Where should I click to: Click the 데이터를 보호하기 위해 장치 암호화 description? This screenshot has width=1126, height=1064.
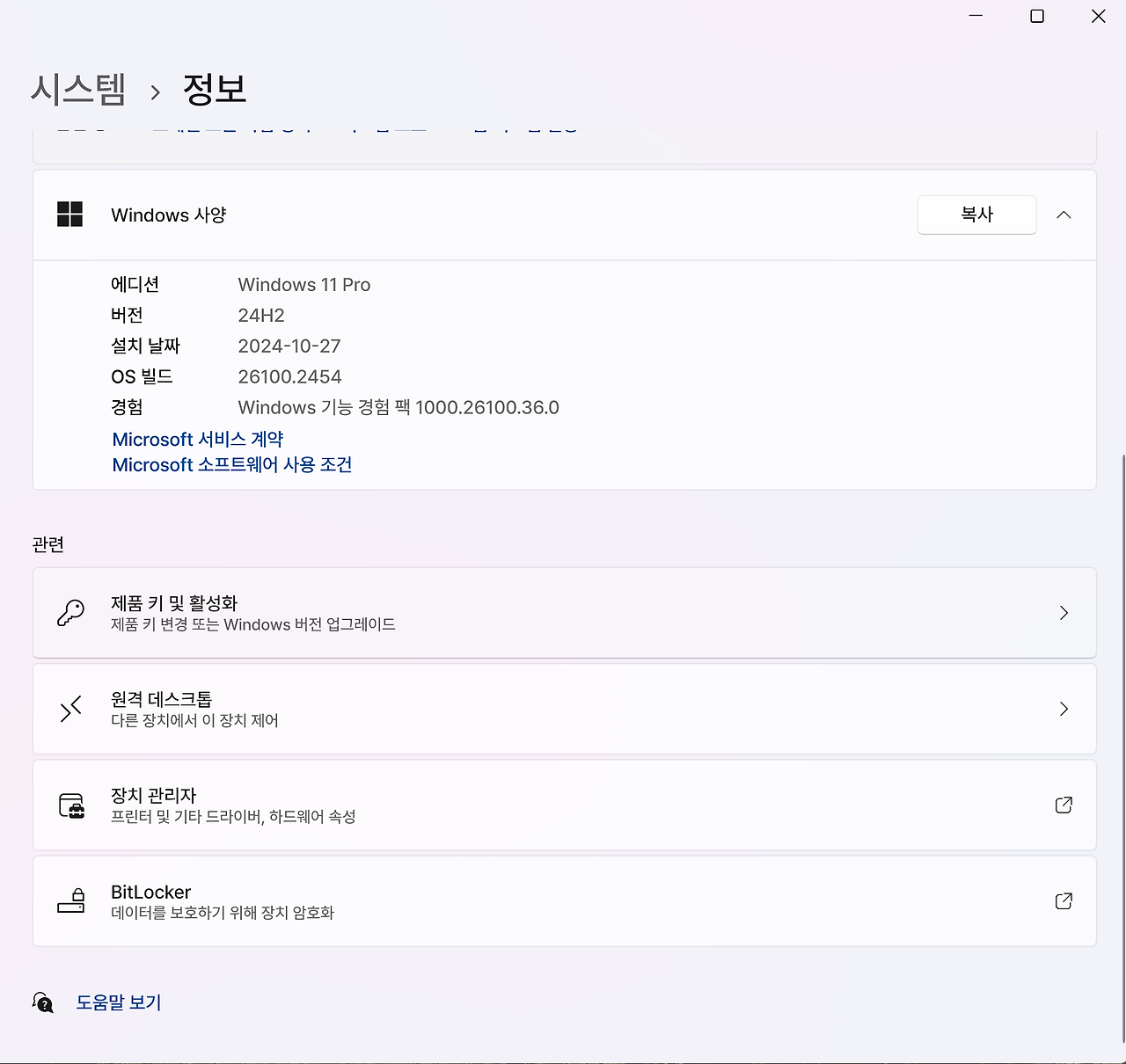(223, 913)
